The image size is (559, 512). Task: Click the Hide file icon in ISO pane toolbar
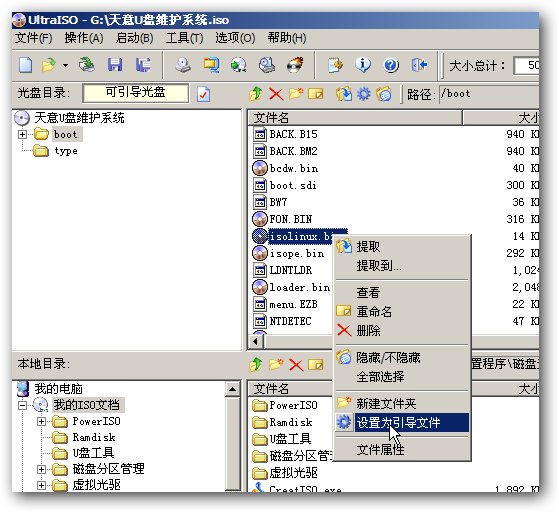384,94
